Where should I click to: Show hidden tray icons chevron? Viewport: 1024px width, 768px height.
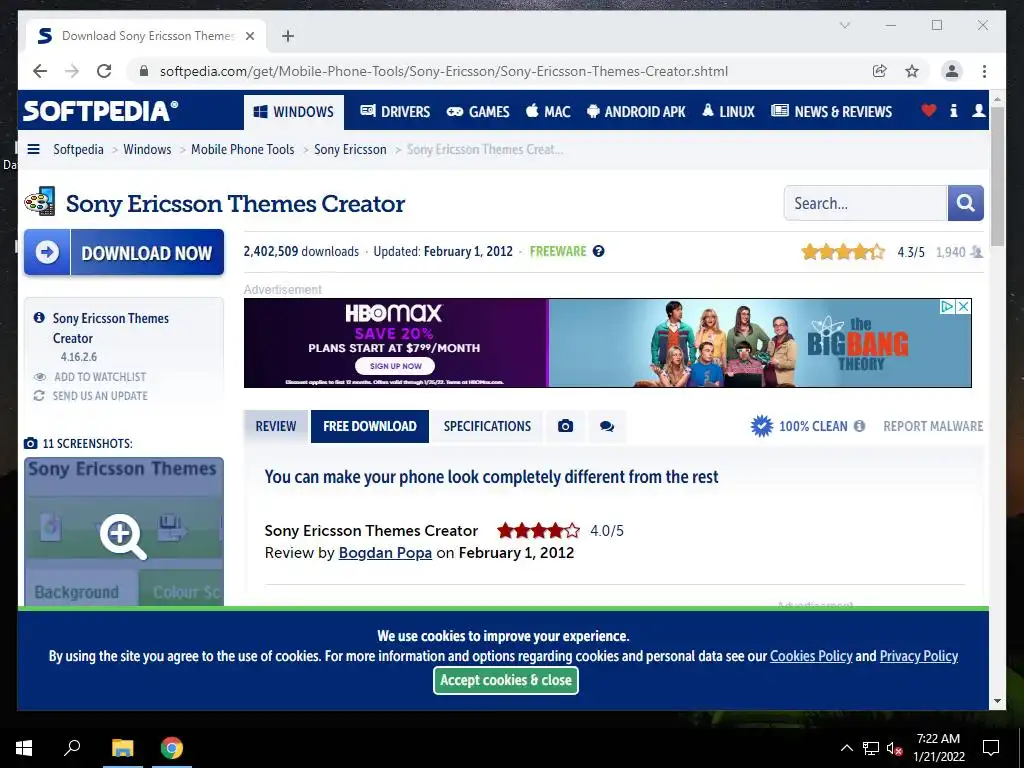(846, 748)
